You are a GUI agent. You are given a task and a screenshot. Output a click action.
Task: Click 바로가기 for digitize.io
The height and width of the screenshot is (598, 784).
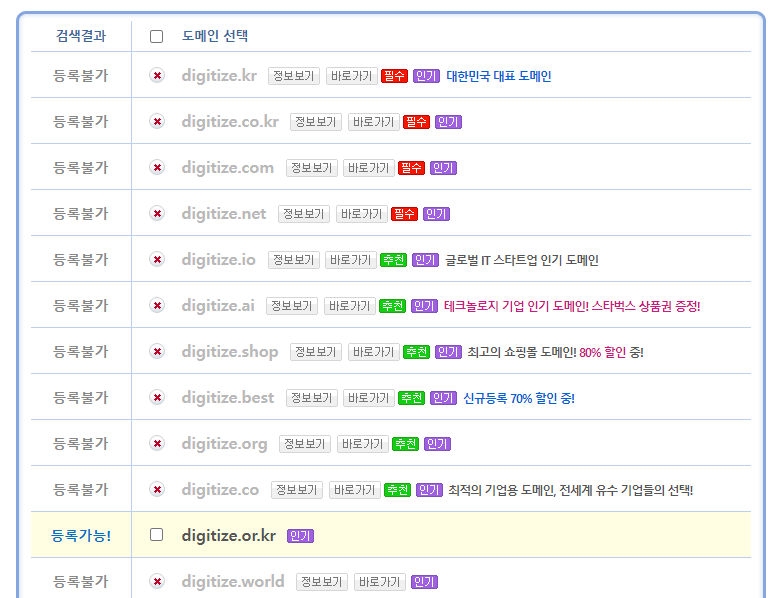pyautogui.click(x=350, y=260)
